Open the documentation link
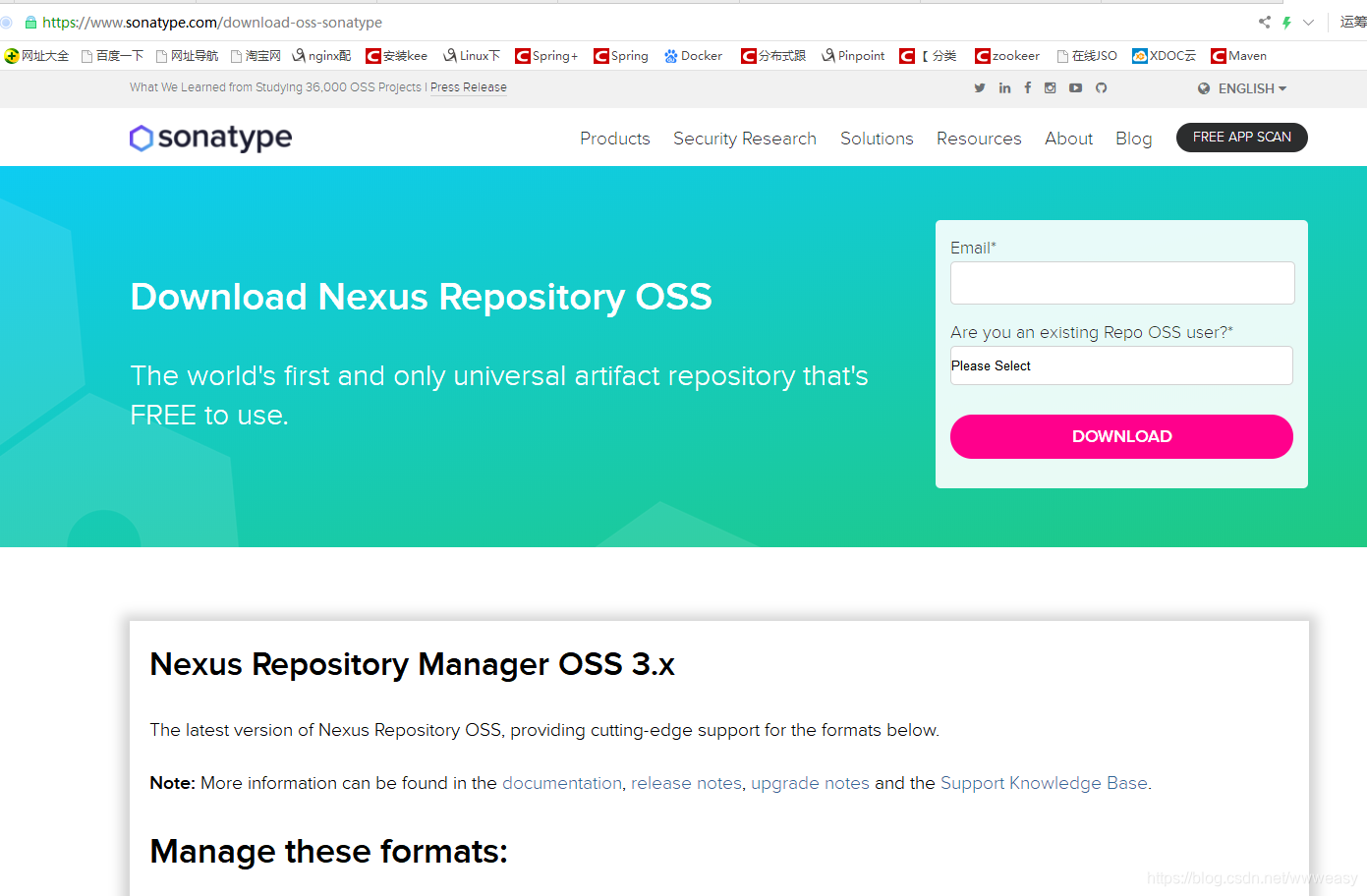The image size is (1367, 896). [x=562, y=783]
